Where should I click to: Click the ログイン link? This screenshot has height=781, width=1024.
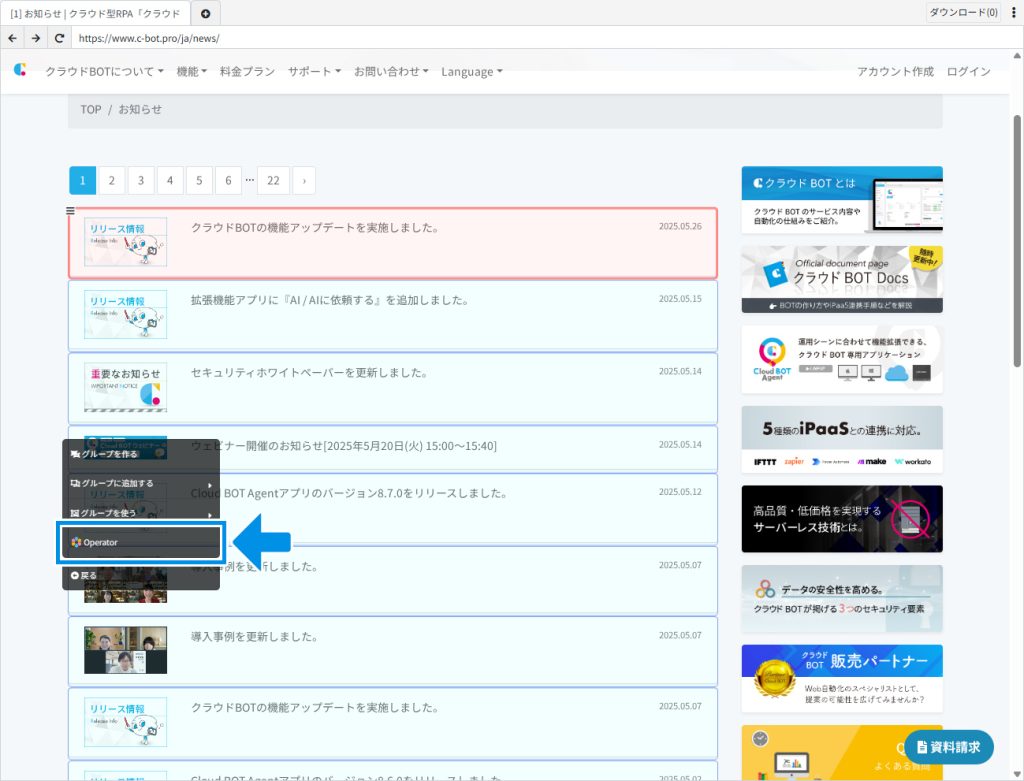pyautogui.click(x=968, y=71)
